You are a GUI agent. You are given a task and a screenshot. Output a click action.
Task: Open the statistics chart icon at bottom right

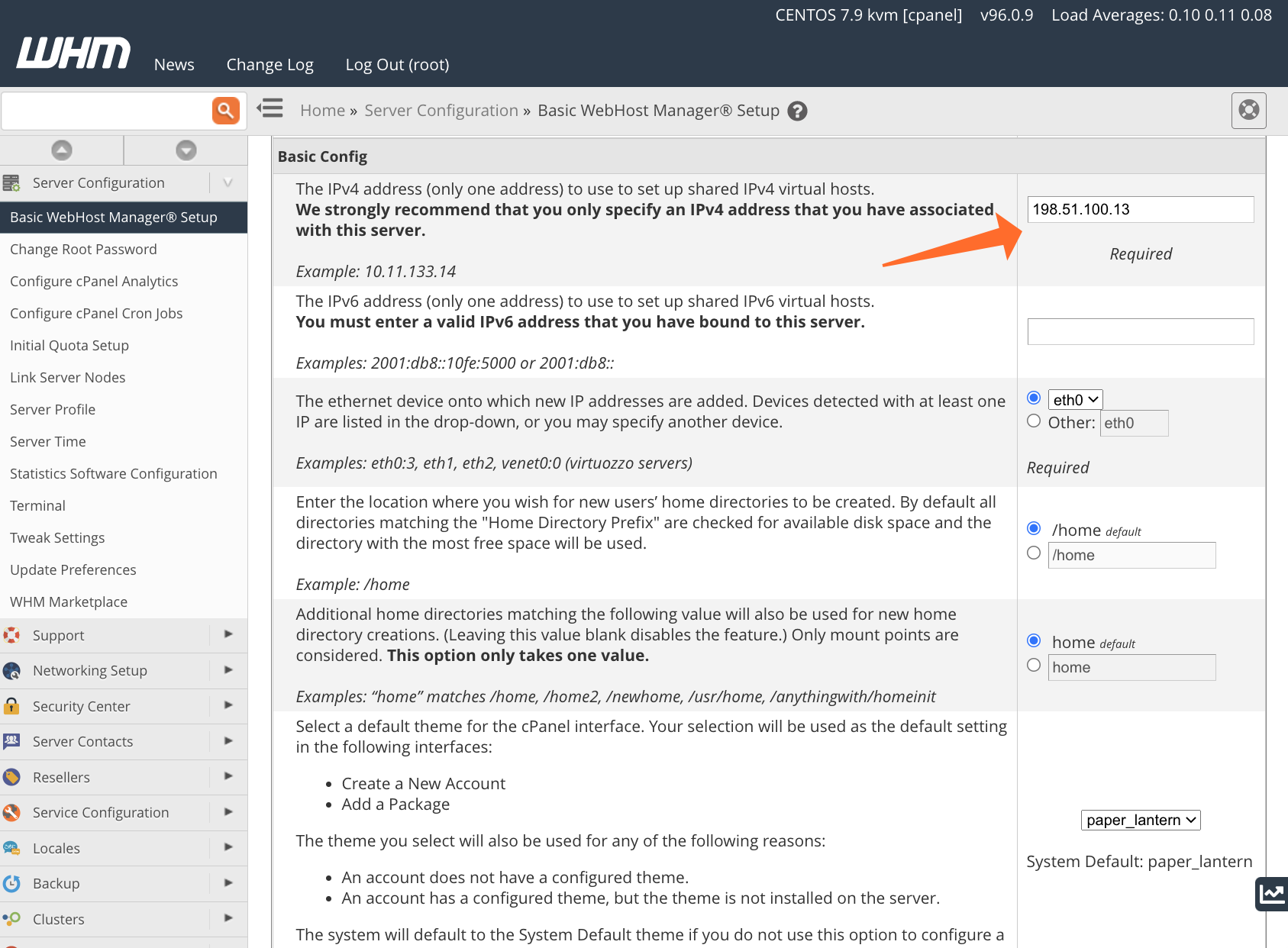click(x=1272, y=893)
